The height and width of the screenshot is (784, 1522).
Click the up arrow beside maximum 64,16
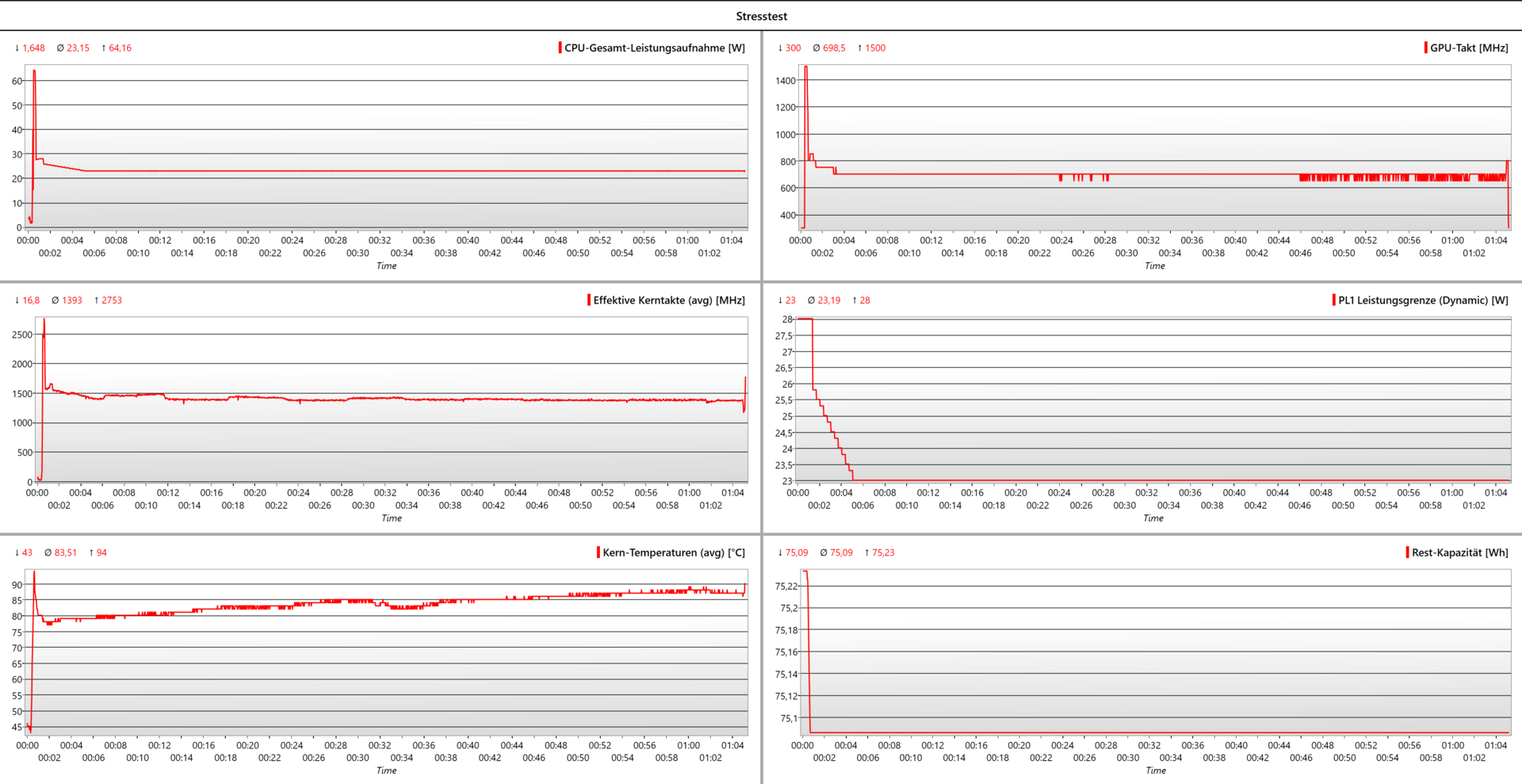coord(104,48)
